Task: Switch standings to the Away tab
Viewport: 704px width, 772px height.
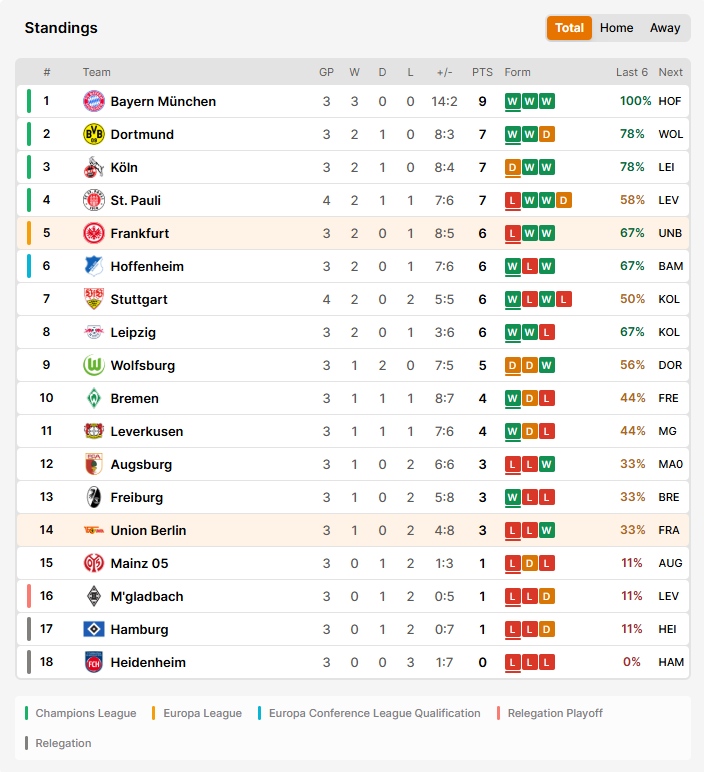Action: click(x=665, y=28)
